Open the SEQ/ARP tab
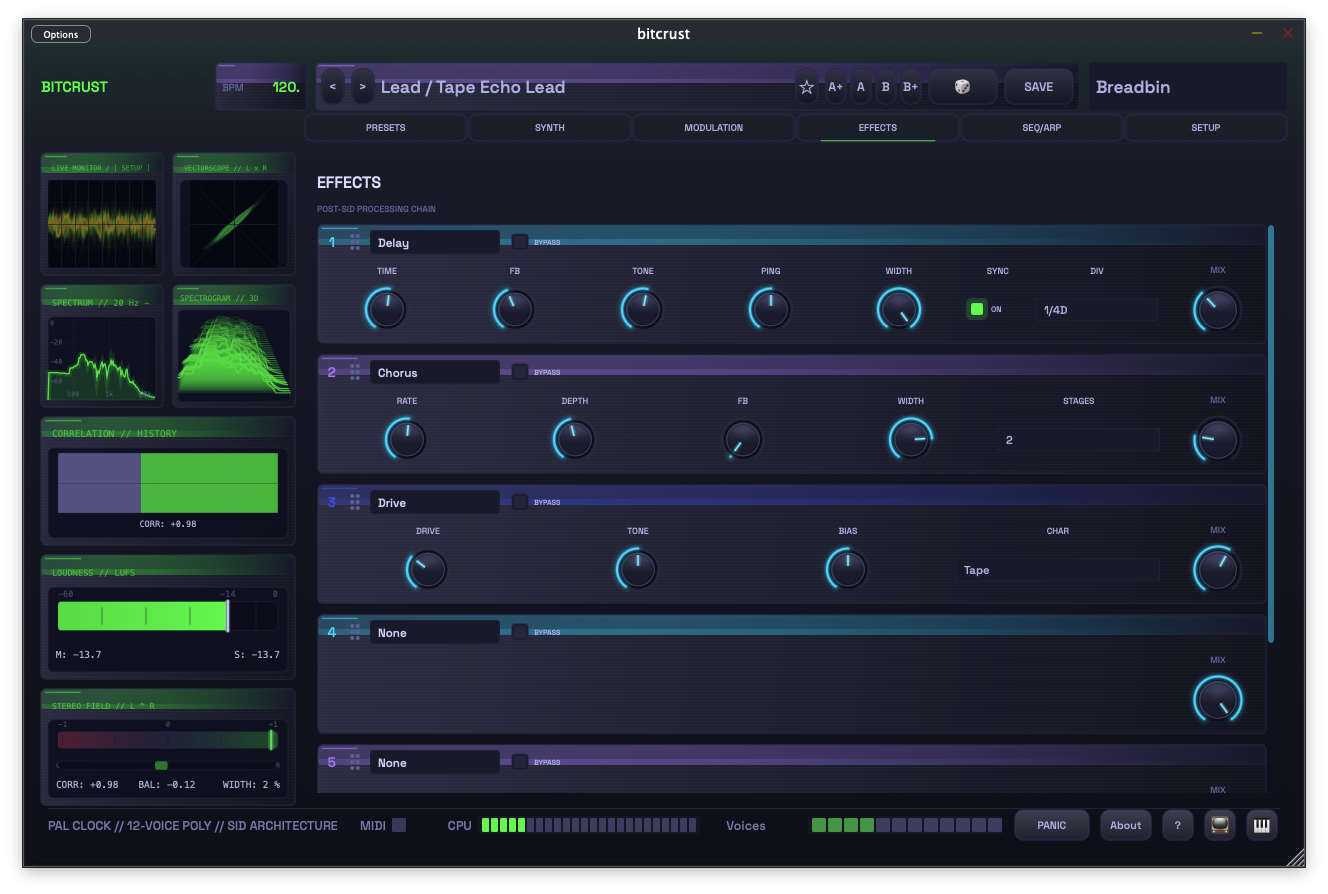Screen dimensions: 1328x894 [1041, 127]
